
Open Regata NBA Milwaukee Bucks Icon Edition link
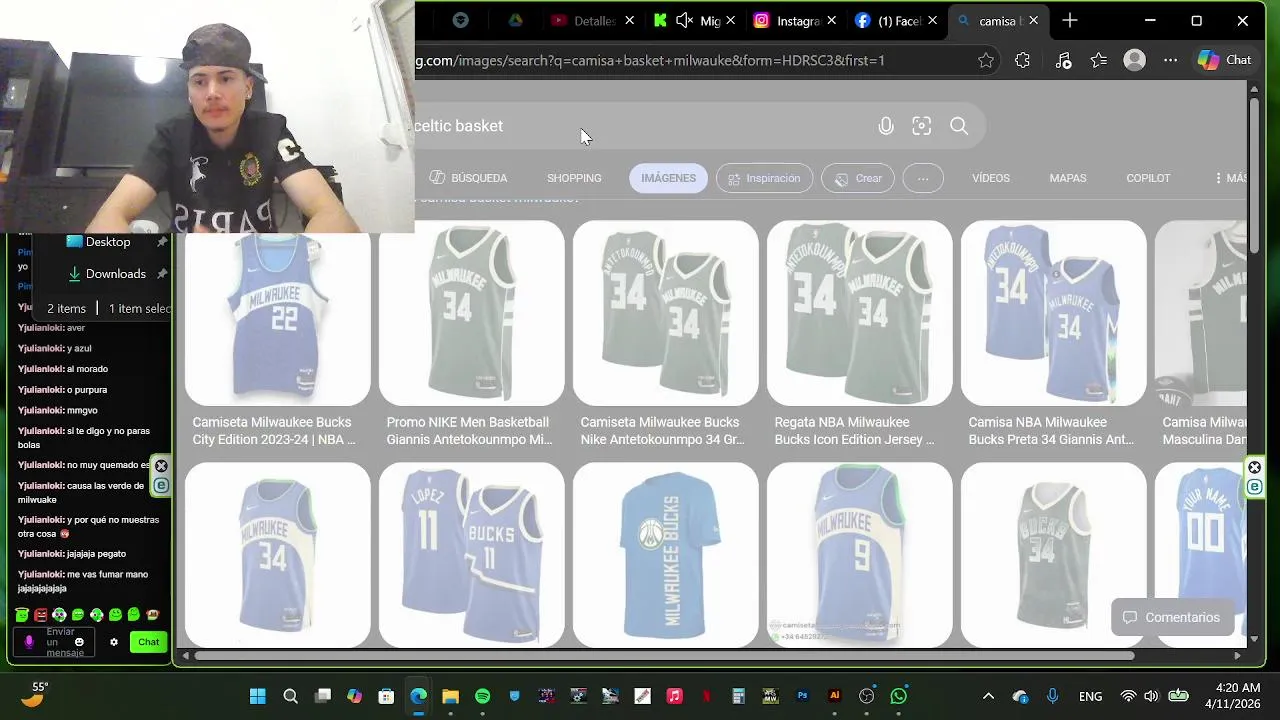click(x=855, y=431)
